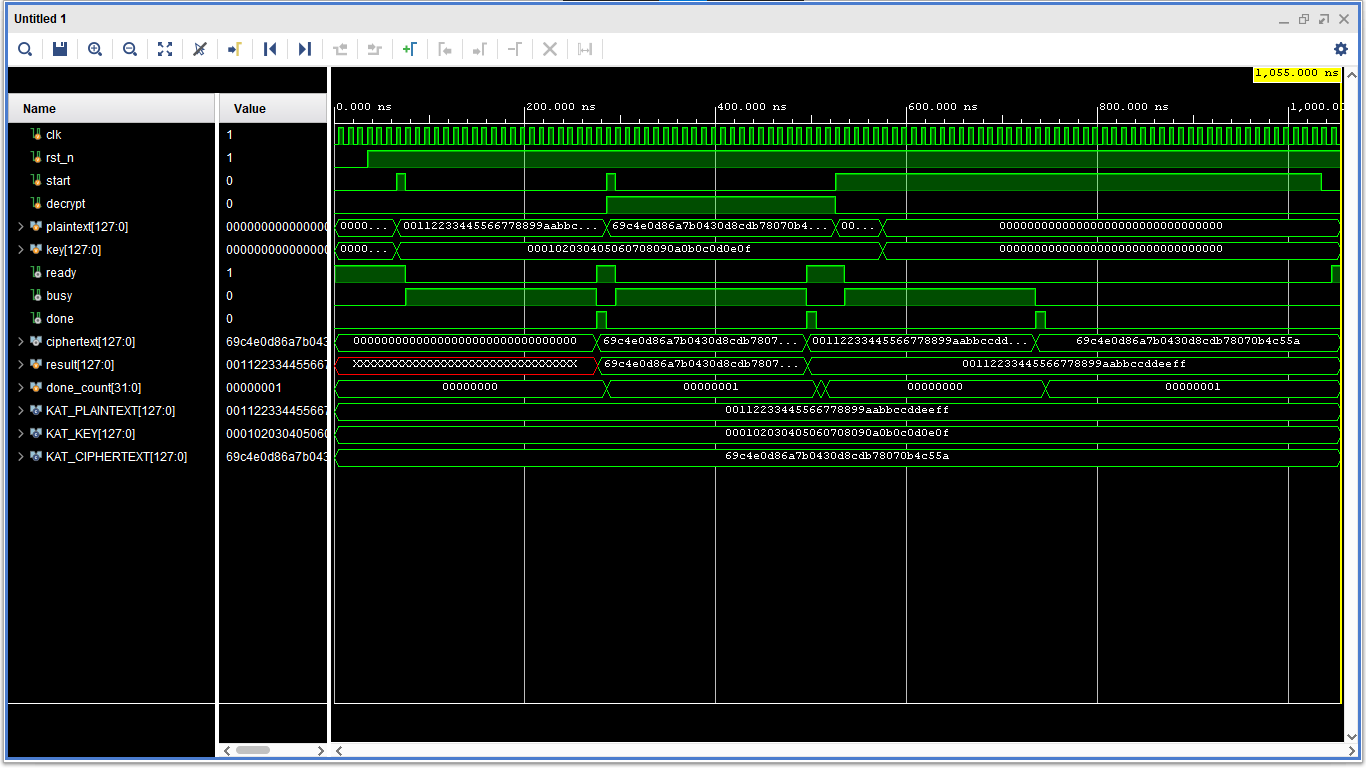
Task: Save the waveform configuration
Action: pyautogui.click(x=60, y=49)
